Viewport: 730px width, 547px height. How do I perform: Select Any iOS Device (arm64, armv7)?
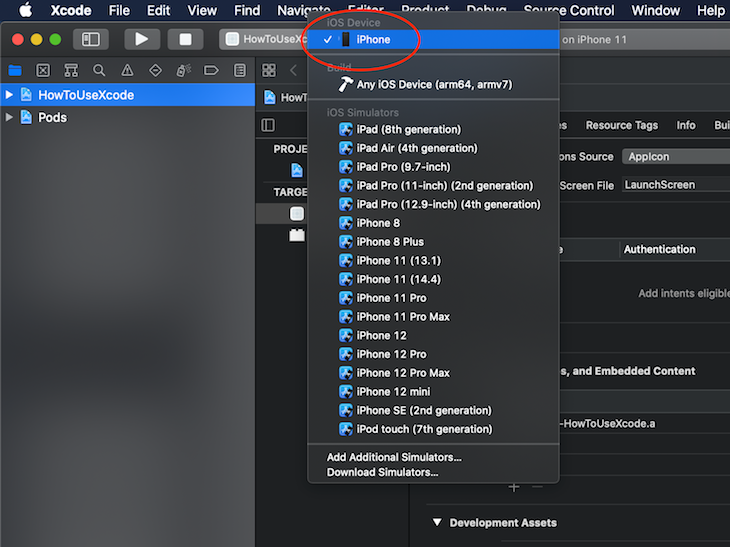[x=433, y=84]
